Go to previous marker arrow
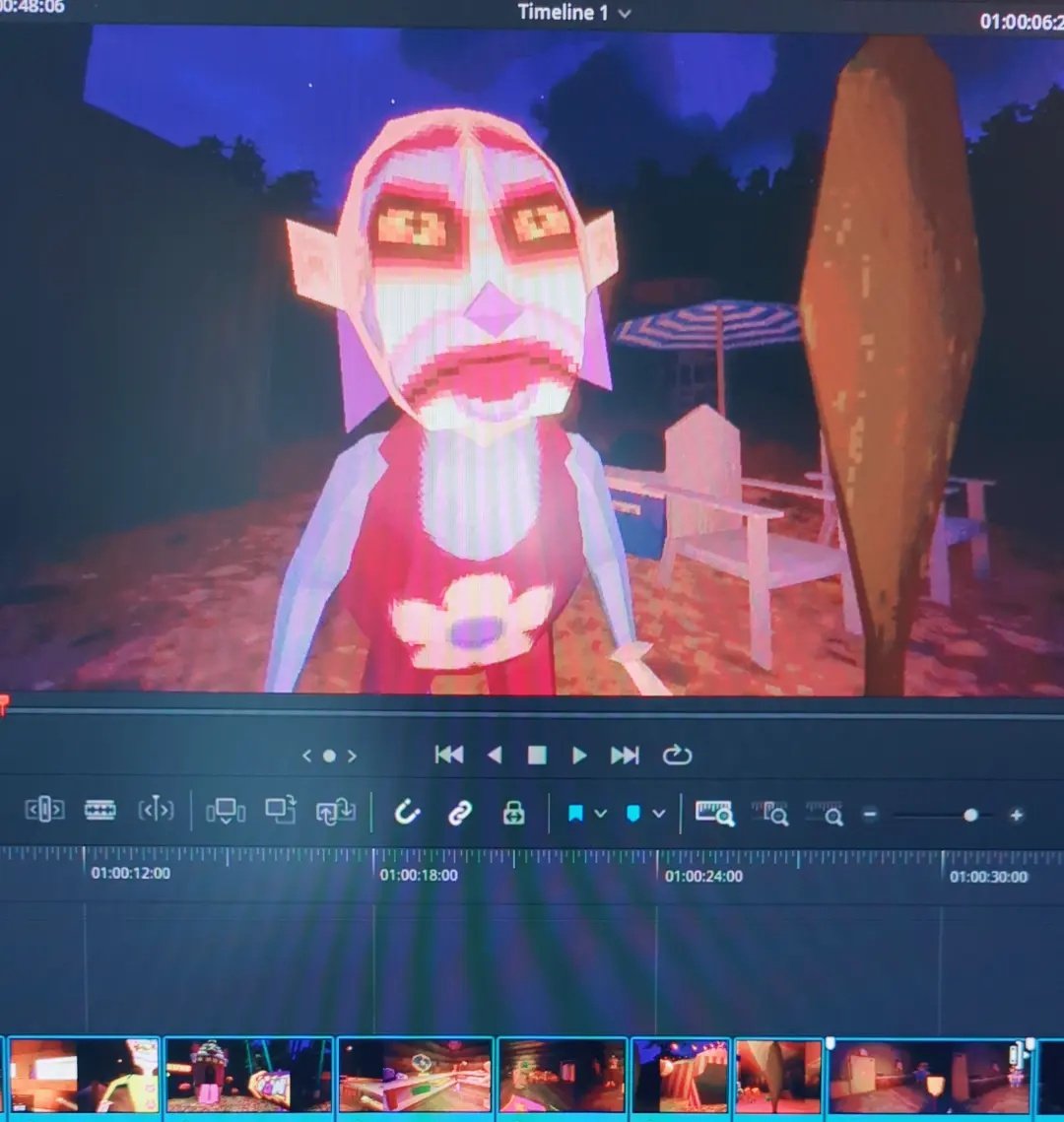The width and height of the screenshot is (1064, 1122). (307, 756)
